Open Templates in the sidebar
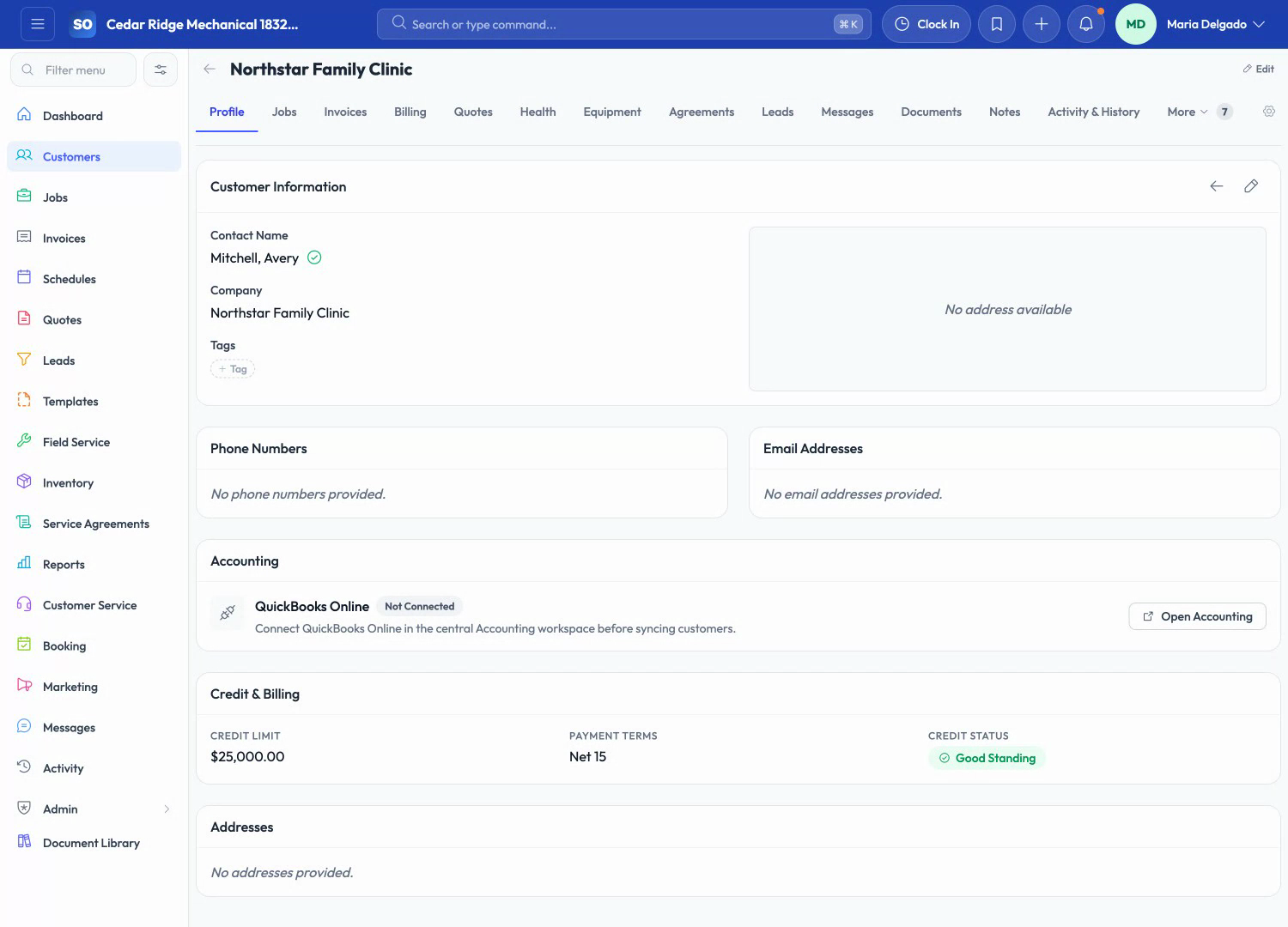This screenshot has height=927, width=1288. pyautogui.click(x=94, y=401)
